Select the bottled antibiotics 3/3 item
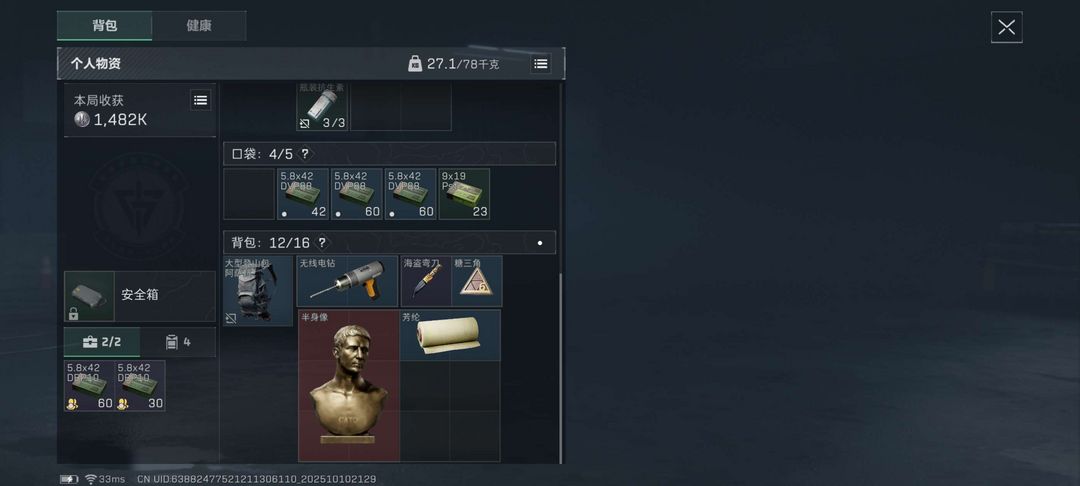 click(x=322, y=105)
